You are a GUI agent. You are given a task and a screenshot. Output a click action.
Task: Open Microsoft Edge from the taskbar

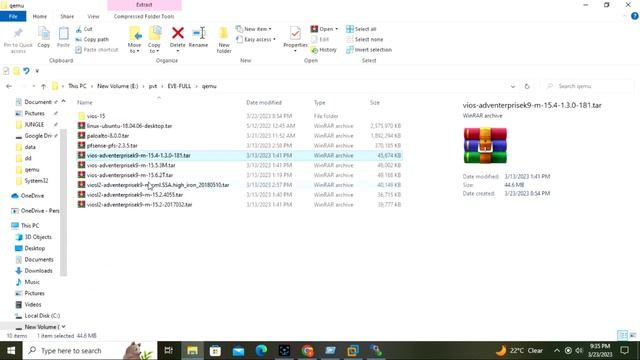261,351
